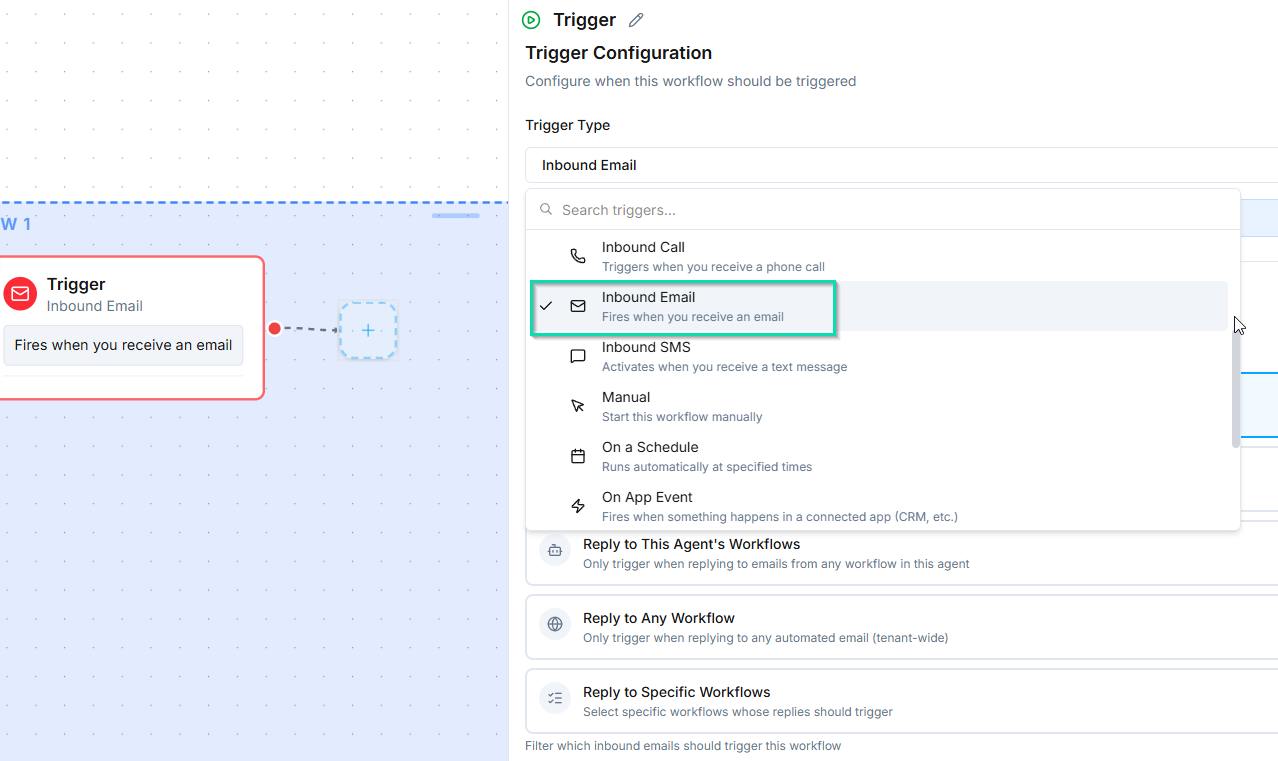The image size is (1278, 761).
Task: Click the calendar icon for On a Schedule
Action: coord(578,456)
